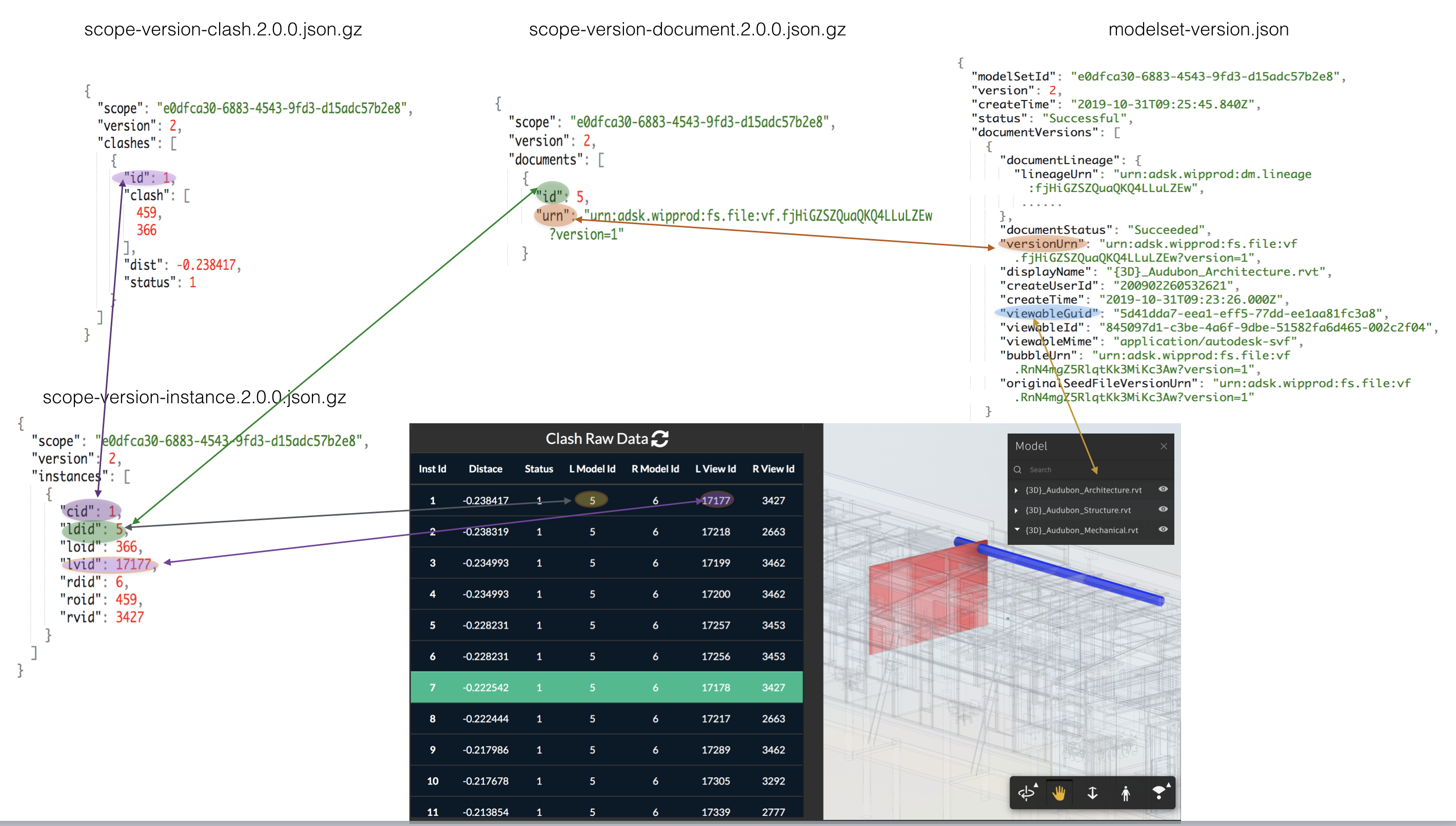Select {3D}_Audubon_Architecture.rvt in model tree
This screenshot has width=1456, height=826.
[1084, 490]
